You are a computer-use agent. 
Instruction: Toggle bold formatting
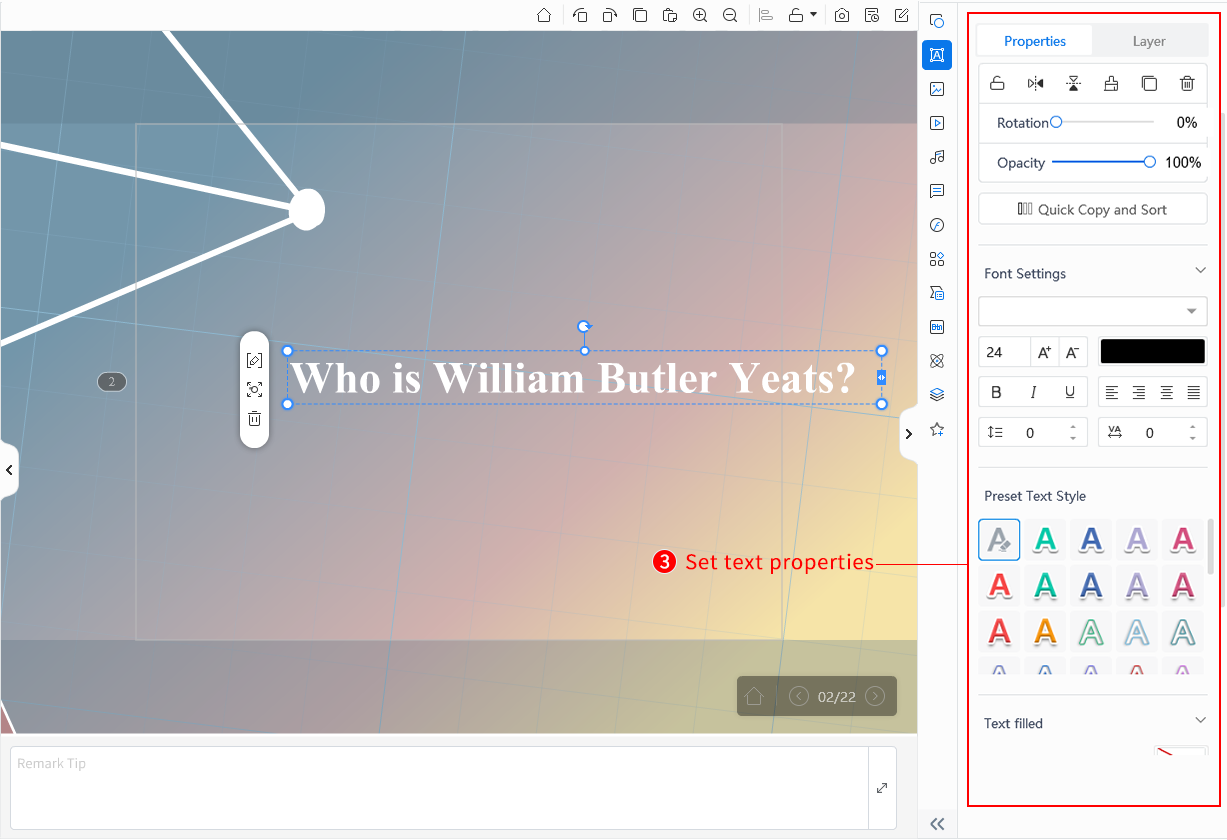click(996, 392)
